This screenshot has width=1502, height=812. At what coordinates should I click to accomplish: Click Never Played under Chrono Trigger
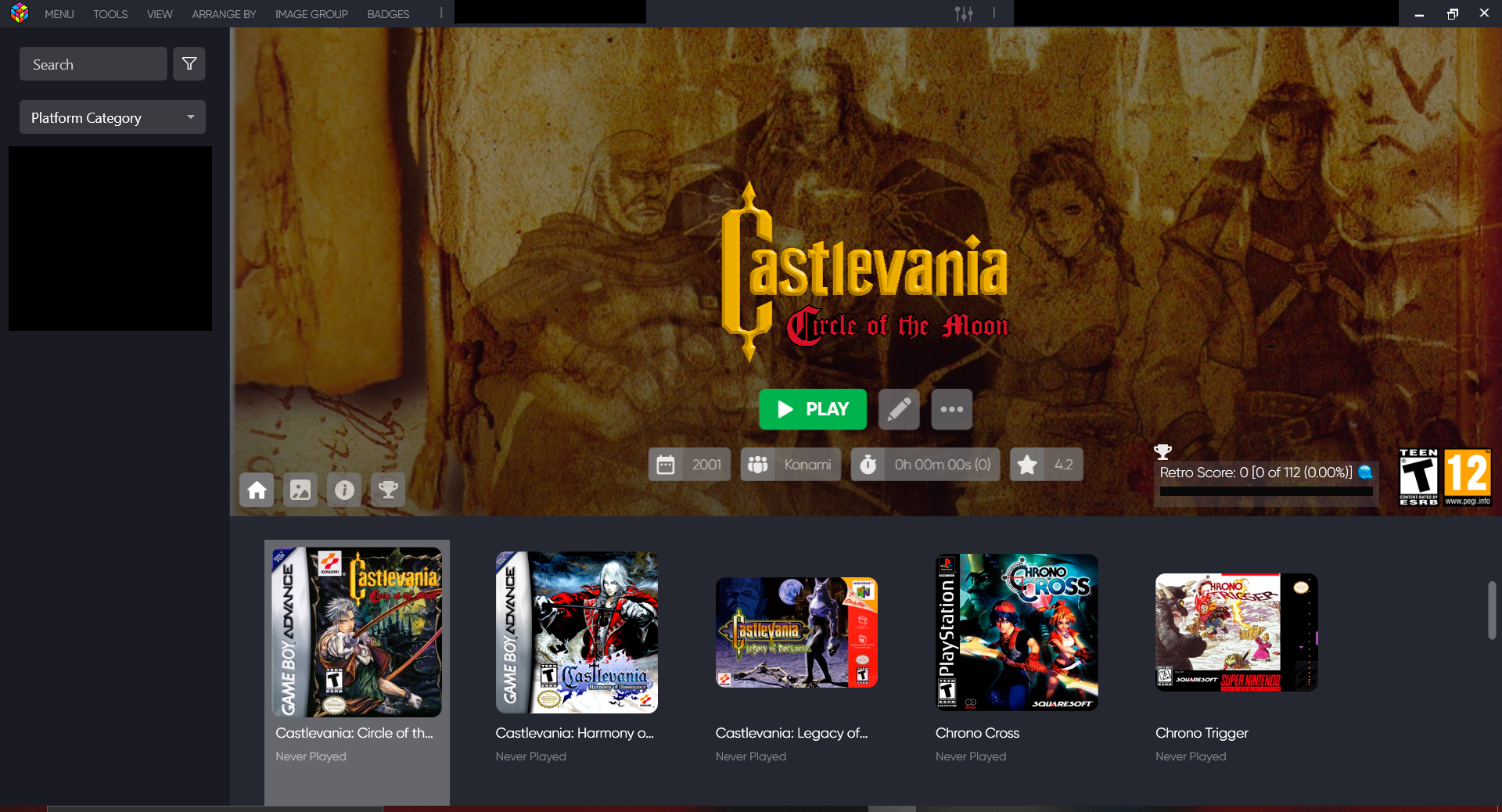tap(1191, 756)
